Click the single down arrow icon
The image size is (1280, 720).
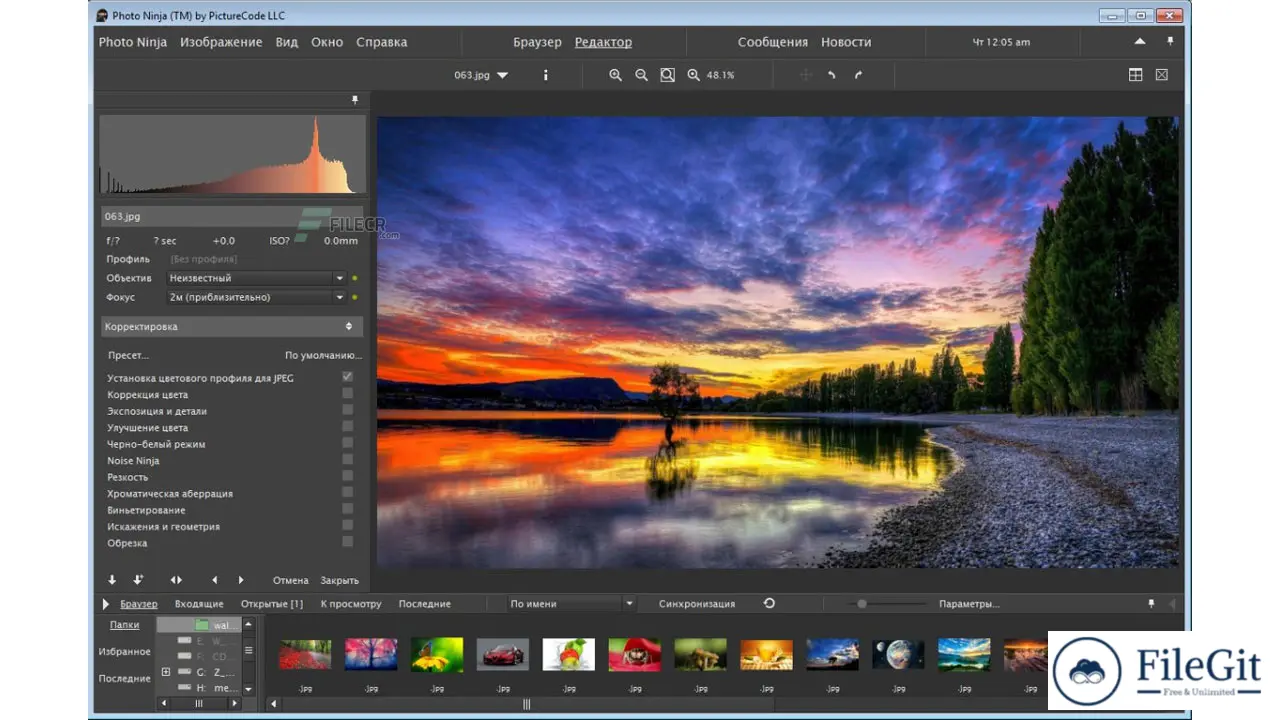pos(112,580)
